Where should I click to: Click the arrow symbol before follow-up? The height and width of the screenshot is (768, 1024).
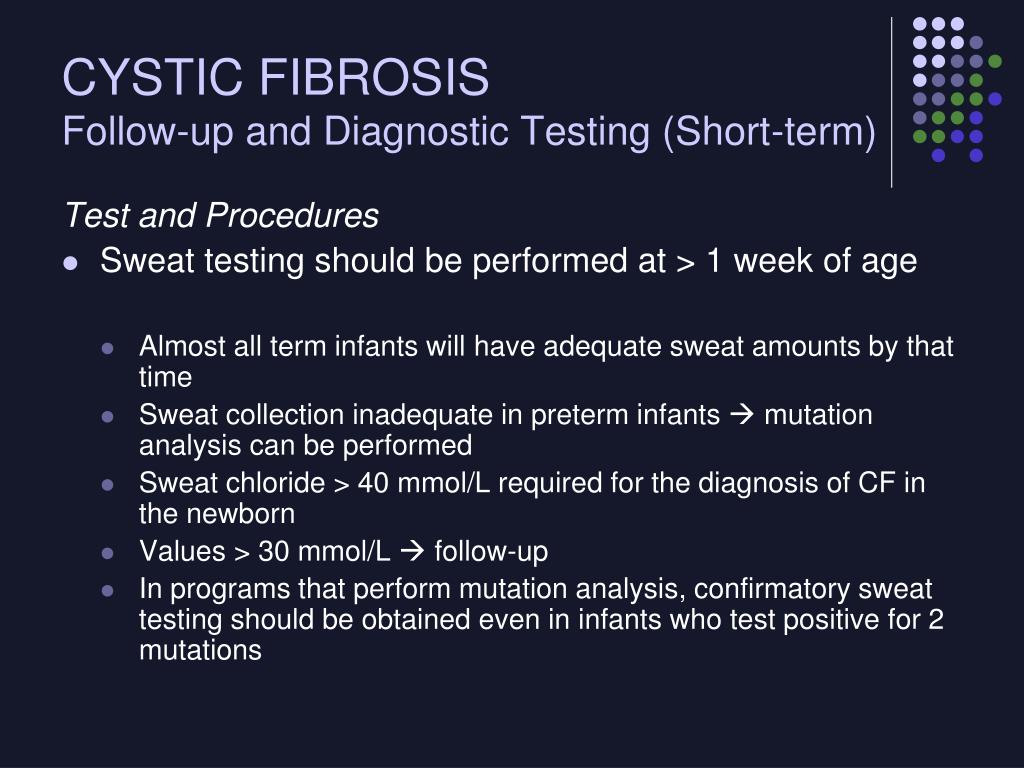tap(412, 551)
